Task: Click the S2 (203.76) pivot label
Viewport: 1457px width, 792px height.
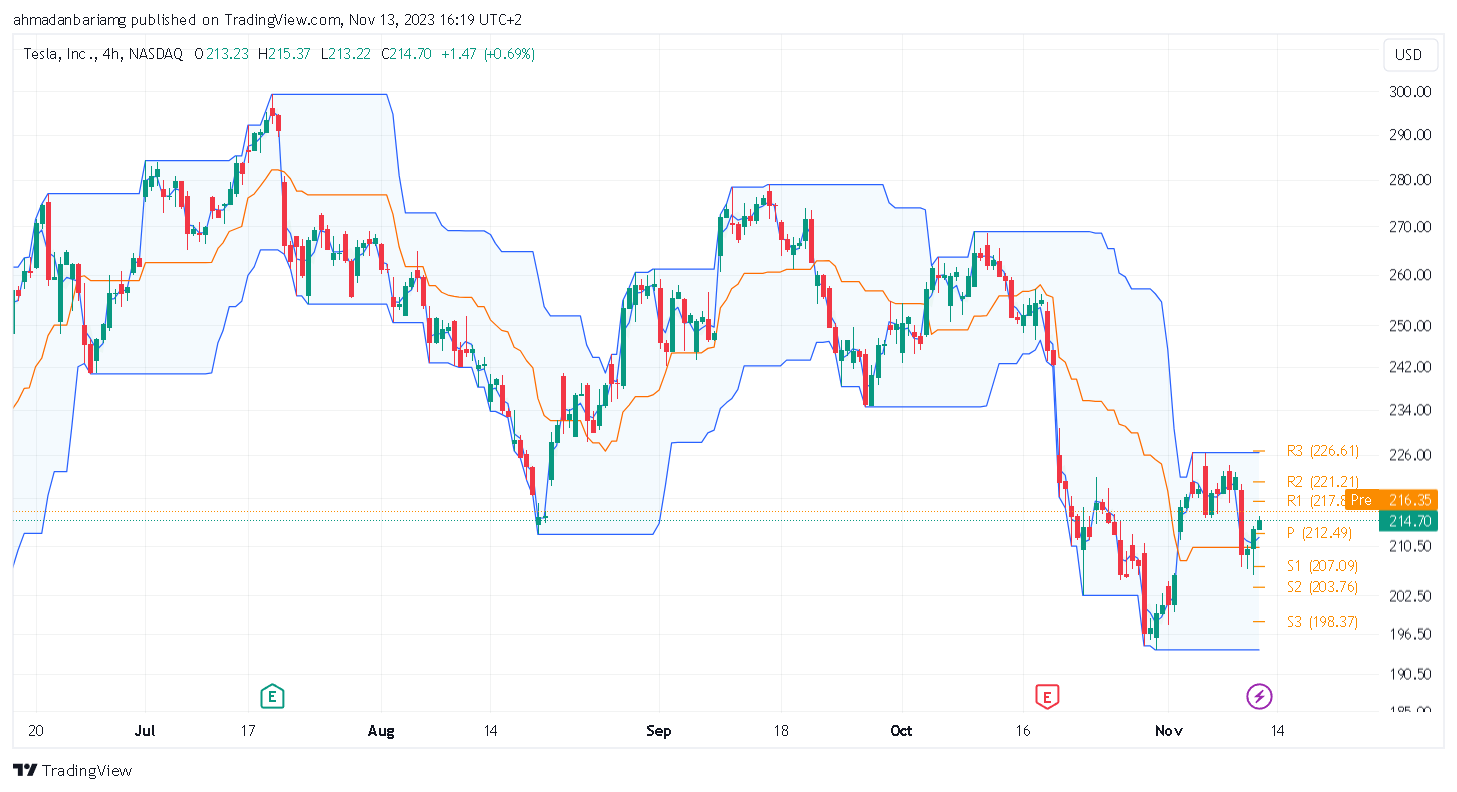Action: pos(1322,586)
